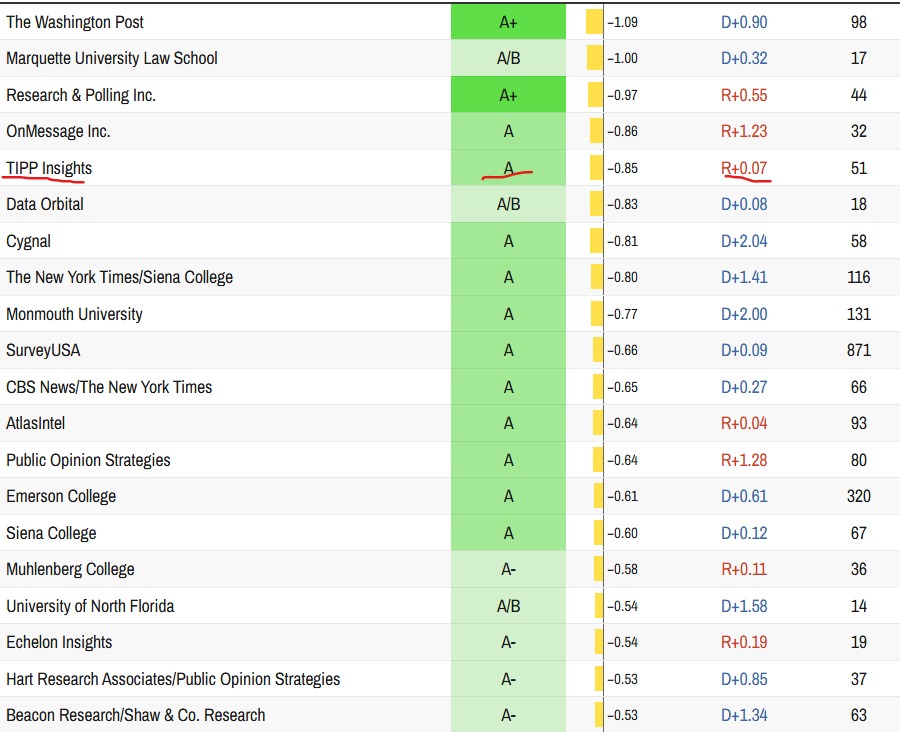Click D+1.41 bias for NYT/Siena College

tap(744, 277)
